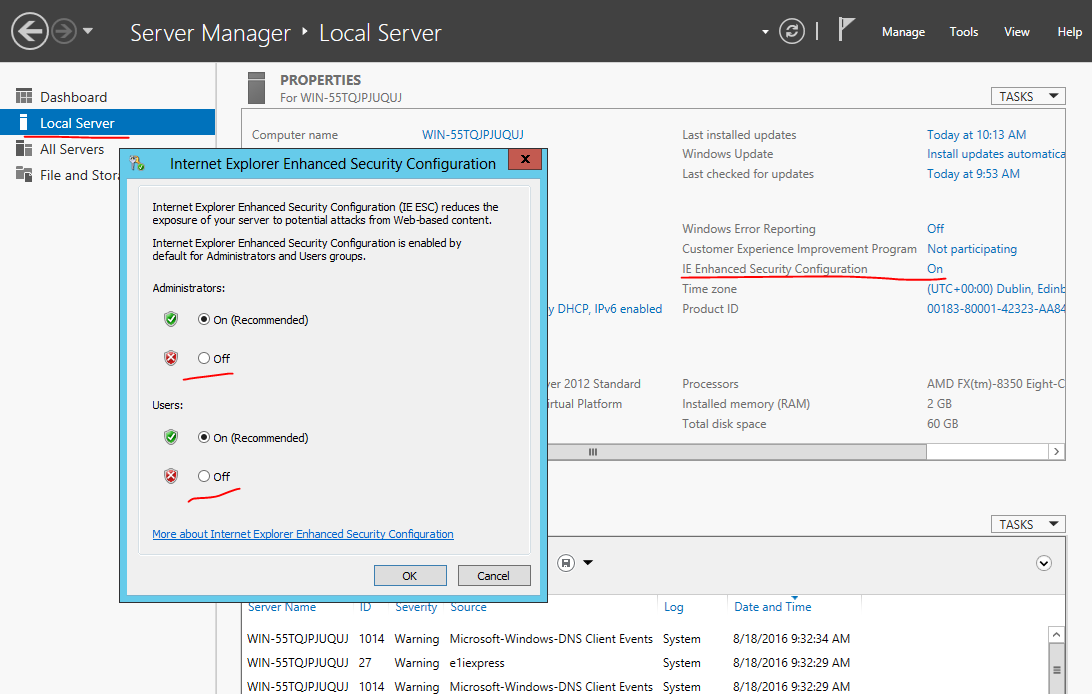Image resolution: width=1092 pixels, height=694 pixels.
Task: Select event at 8/18/2016 9:32:34 AM
Action: click(x=645, y=638)
